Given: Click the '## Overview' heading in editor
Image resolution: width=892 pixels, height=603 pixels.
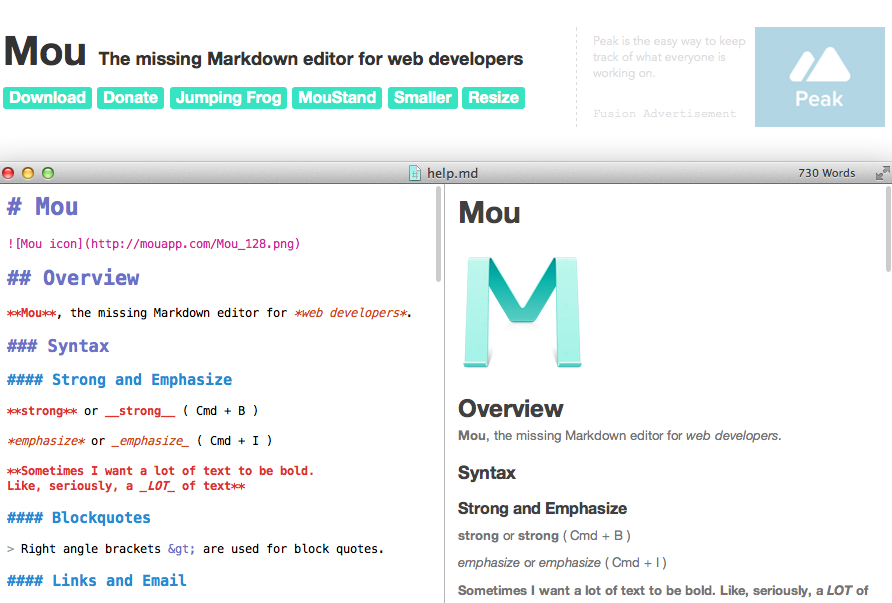Looking at the screenshot, I should pos(73,278).
